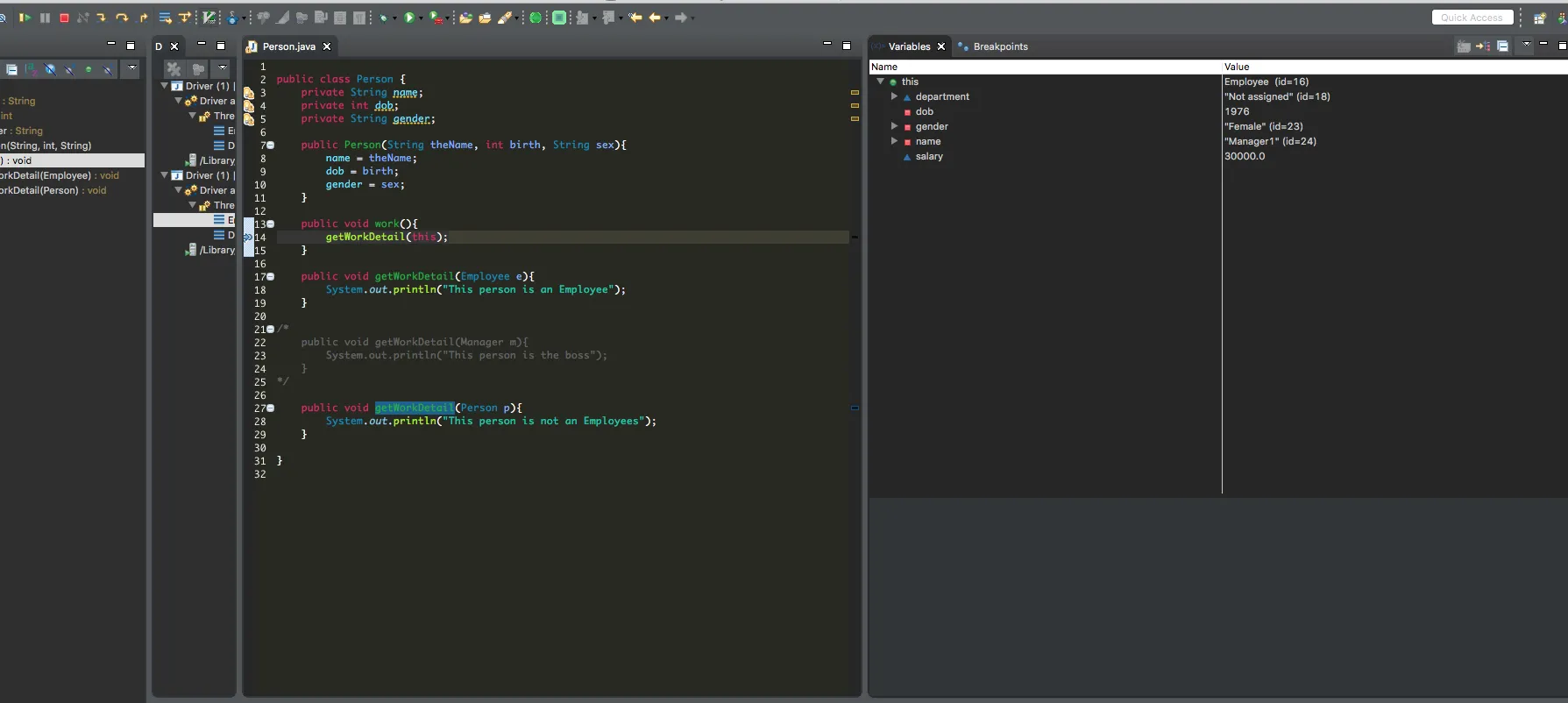Collapse the 'this' variable node
Image resolution: width=1568 pixels, height=703 pixels.
pos(881,82)
